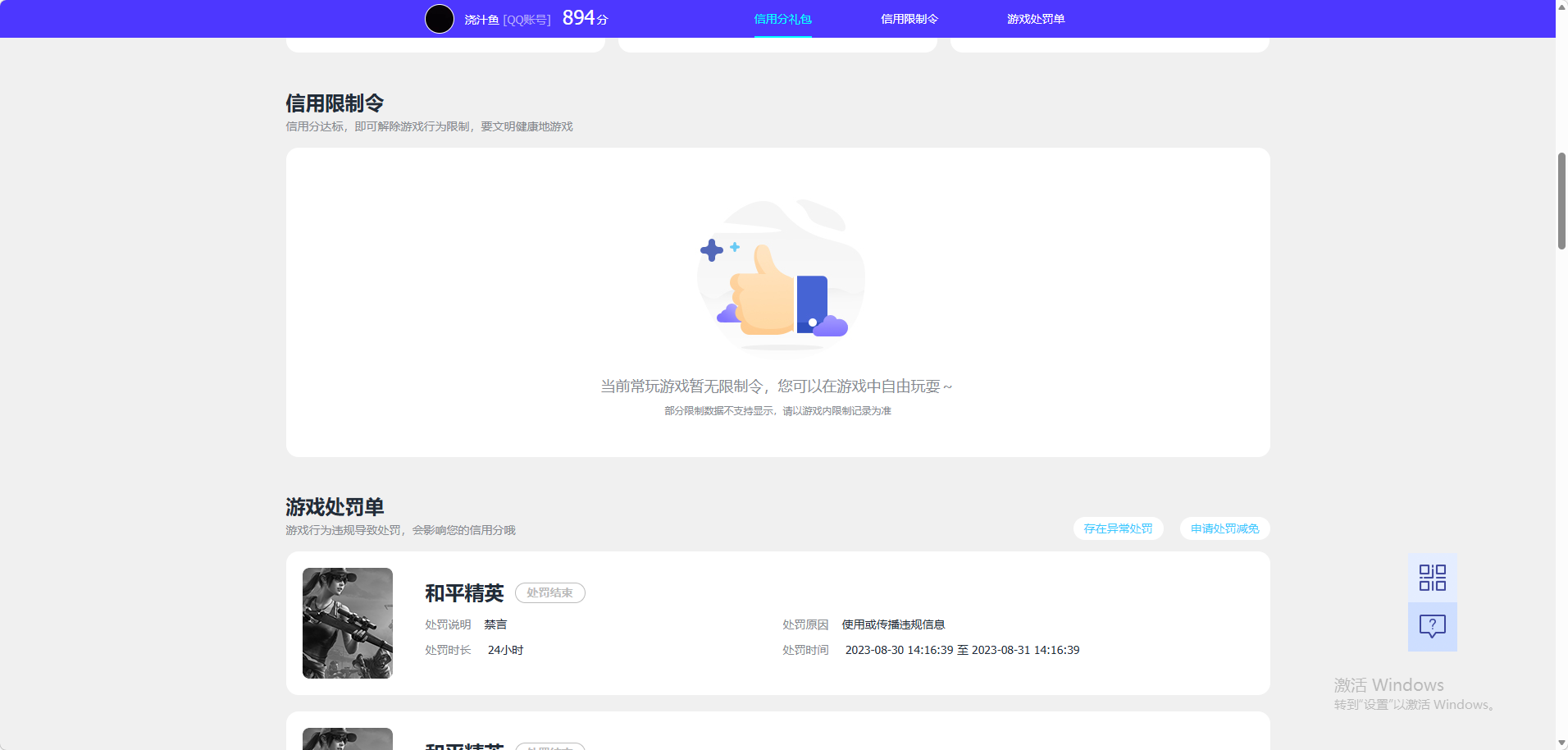Click the reason 使用或传播违规信息
The width and height of the screenshot is (1568, 750).
pos(893,624)
